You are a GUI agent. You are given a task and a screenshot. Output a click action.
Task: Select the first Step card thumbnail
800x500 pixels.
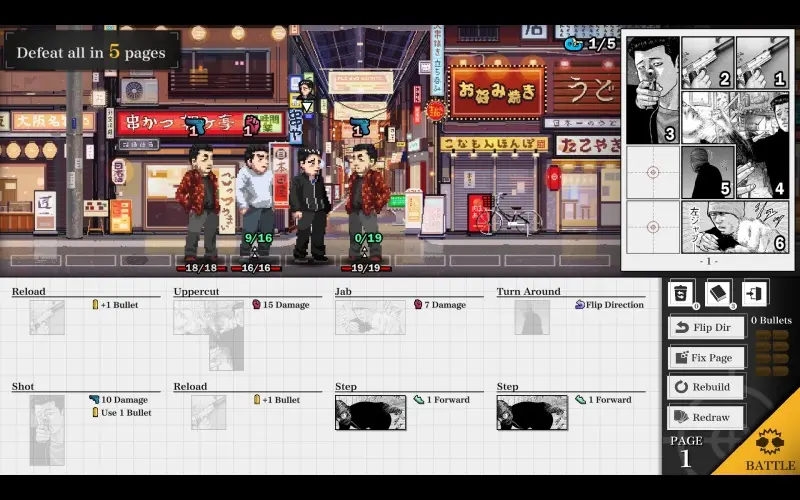tap(370, 412)
